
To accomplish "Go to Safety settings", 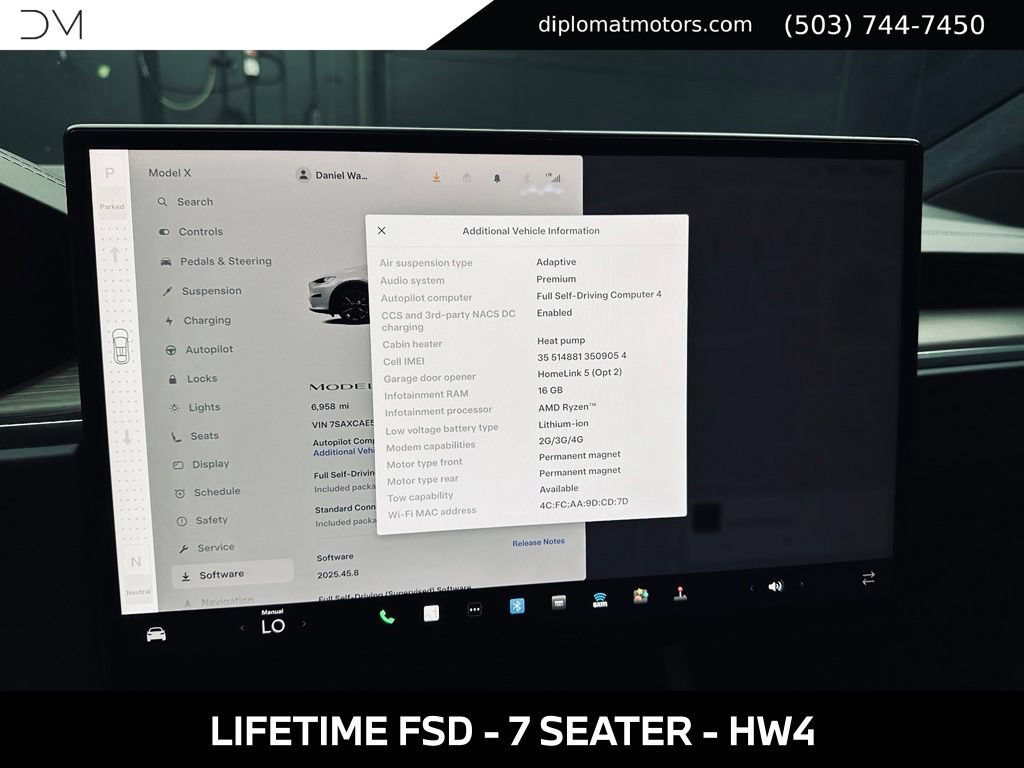I will [203, 520].
